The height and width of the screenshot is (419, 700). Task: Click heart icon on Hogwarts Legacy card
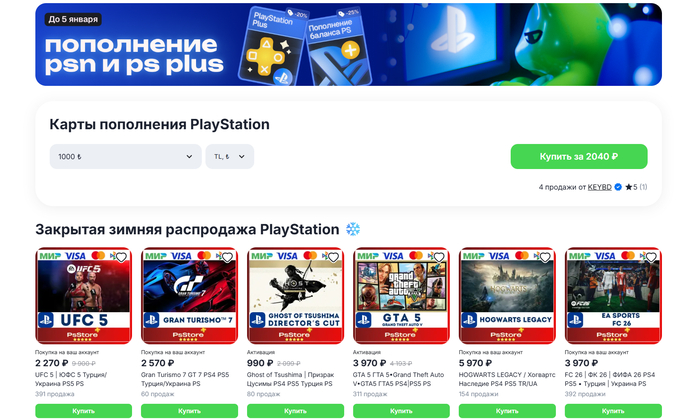tap(545, 257)
